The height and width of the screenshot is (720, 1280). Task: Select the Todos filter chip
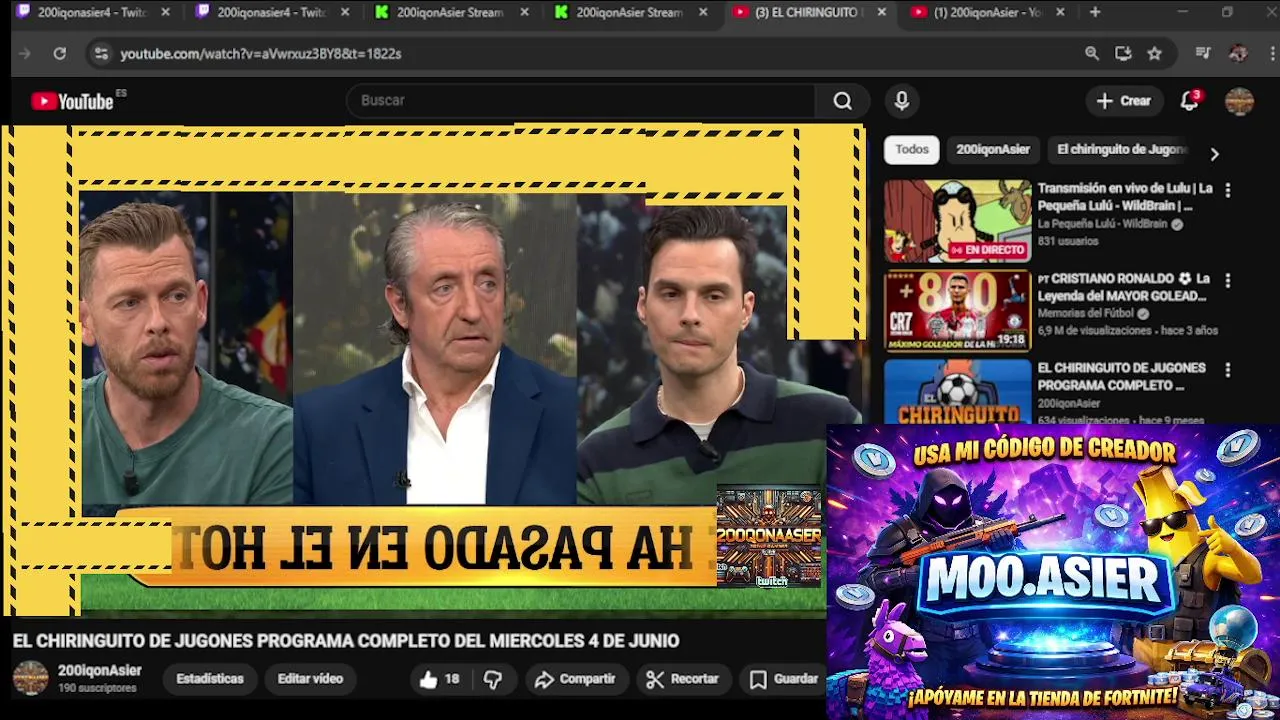912,149
